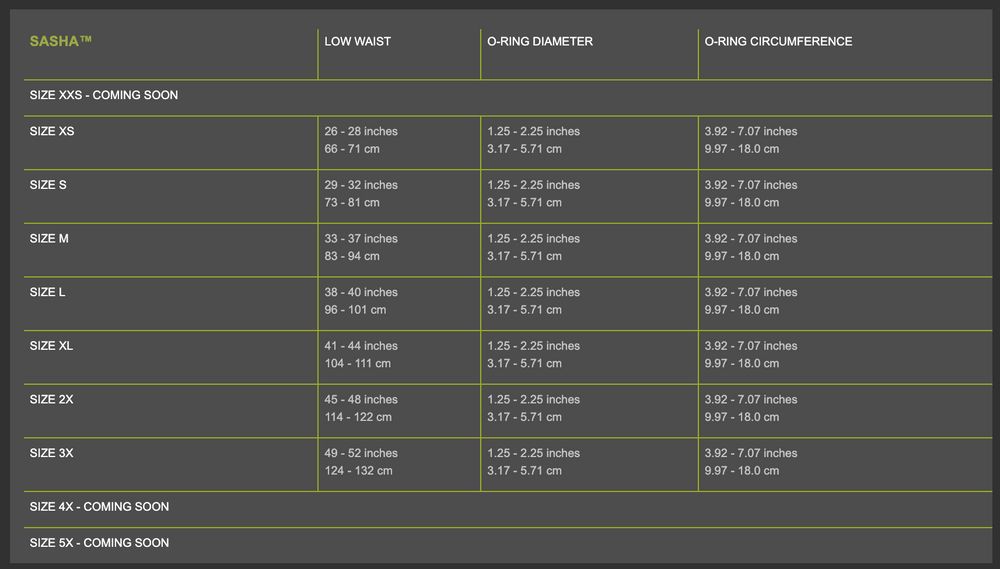Viewport: 1000px width, 569px height.
Task: Select the 124 - 132 cm waist value
Action: pos(358,471)
